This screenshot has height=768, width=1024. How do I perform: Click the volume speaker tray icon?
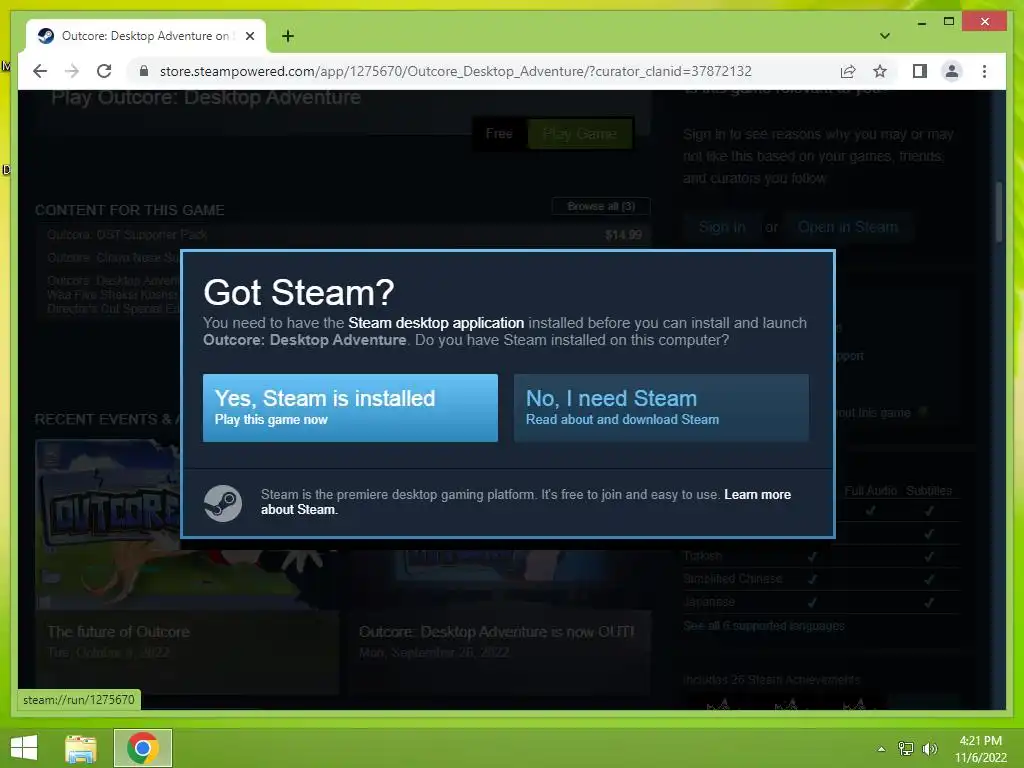point(929,749)
